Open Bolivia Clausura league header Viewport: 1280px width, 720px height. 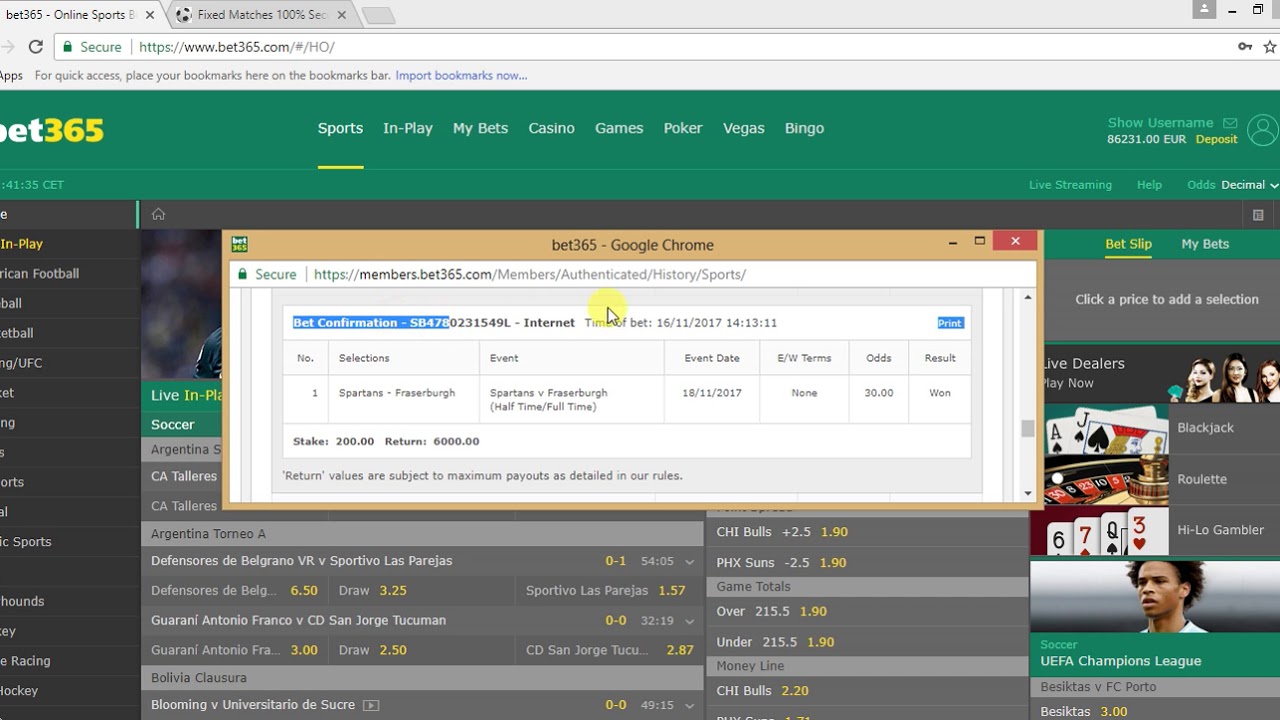coord(422,678)
